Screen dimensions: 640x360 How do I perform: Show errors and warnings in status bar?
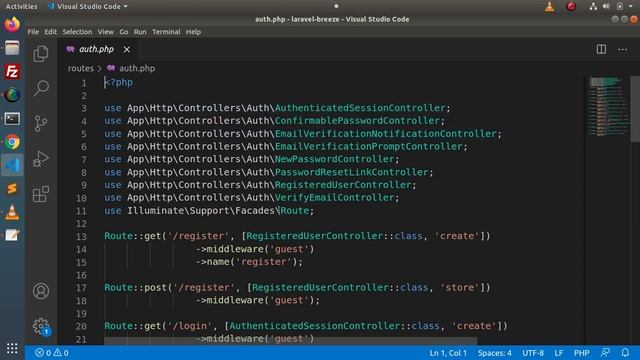[52, 353]
